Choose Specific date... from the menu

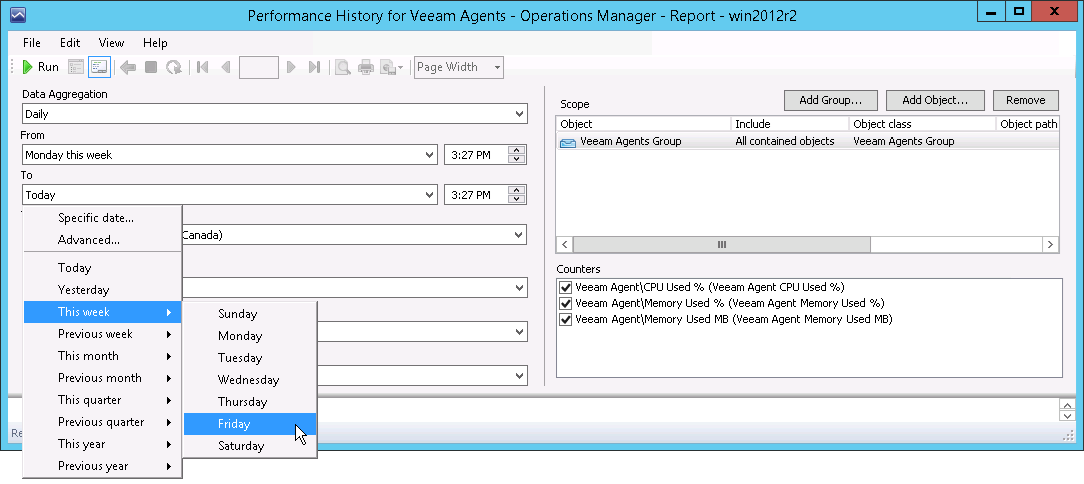pyautogui.click(x=102, y=218)
